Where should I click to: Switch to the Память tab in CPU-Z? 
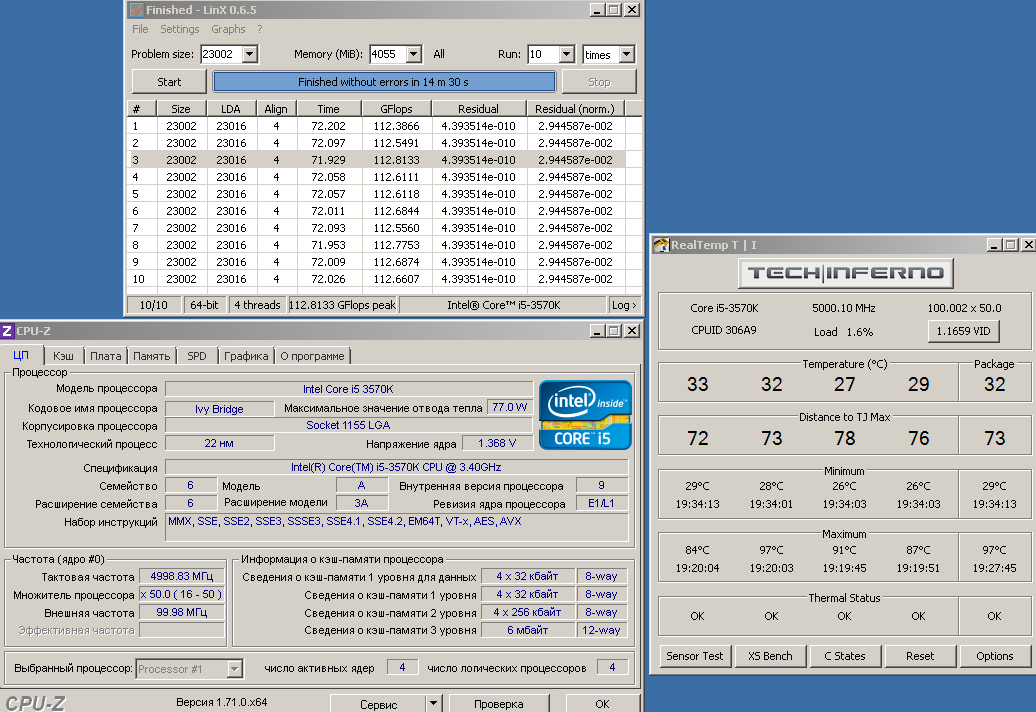pos(151,356)
